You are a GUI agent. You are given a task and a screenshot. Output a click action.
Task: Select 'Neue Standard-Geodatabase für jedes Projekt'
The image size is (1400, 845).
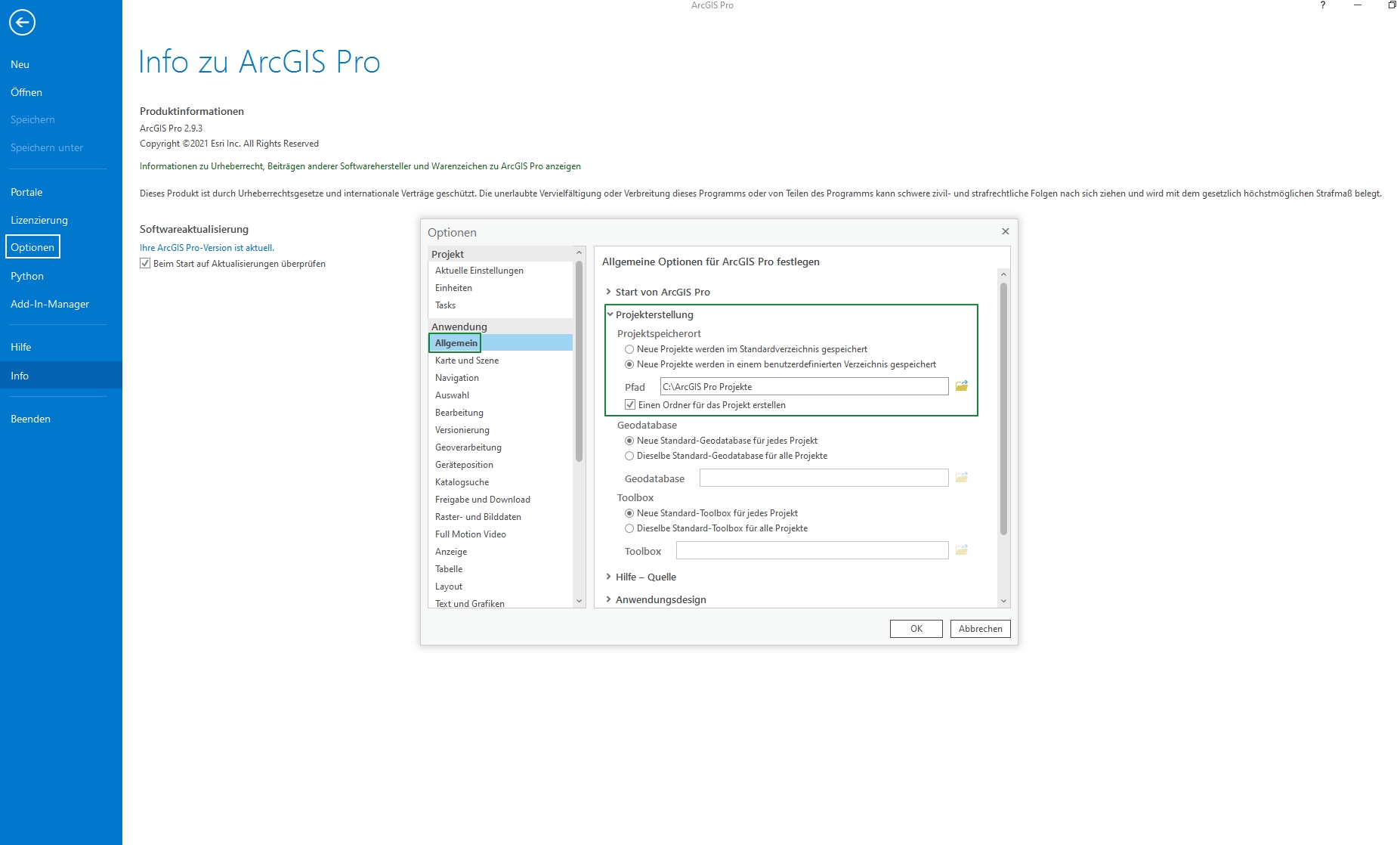click(629, 441)
